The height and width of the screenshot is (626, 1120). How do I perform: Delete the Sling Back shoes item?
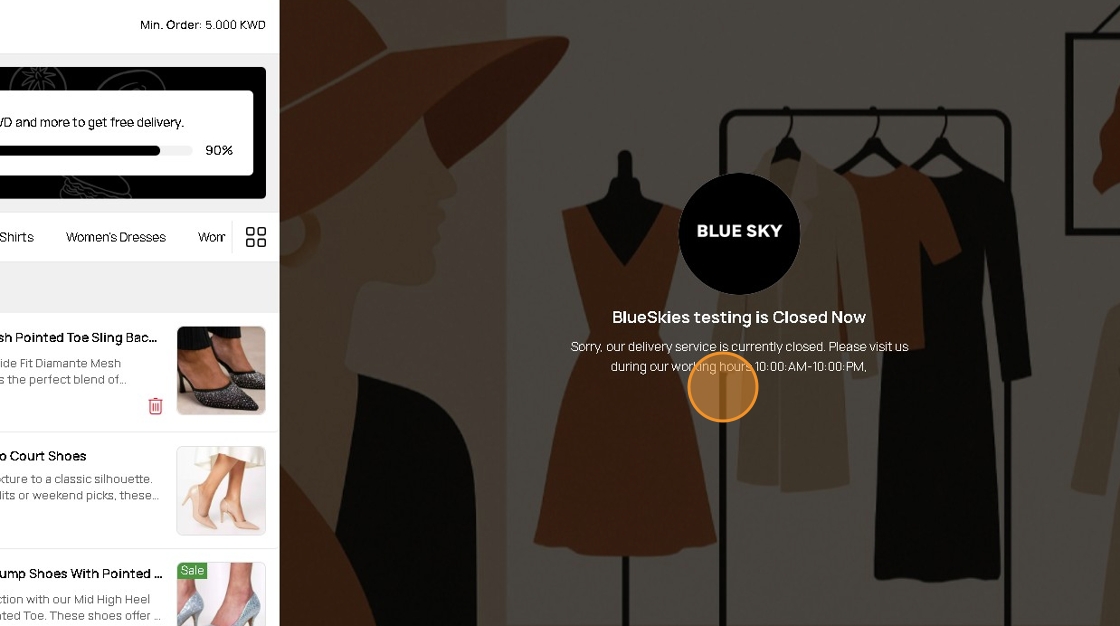(x=155, y=406)
